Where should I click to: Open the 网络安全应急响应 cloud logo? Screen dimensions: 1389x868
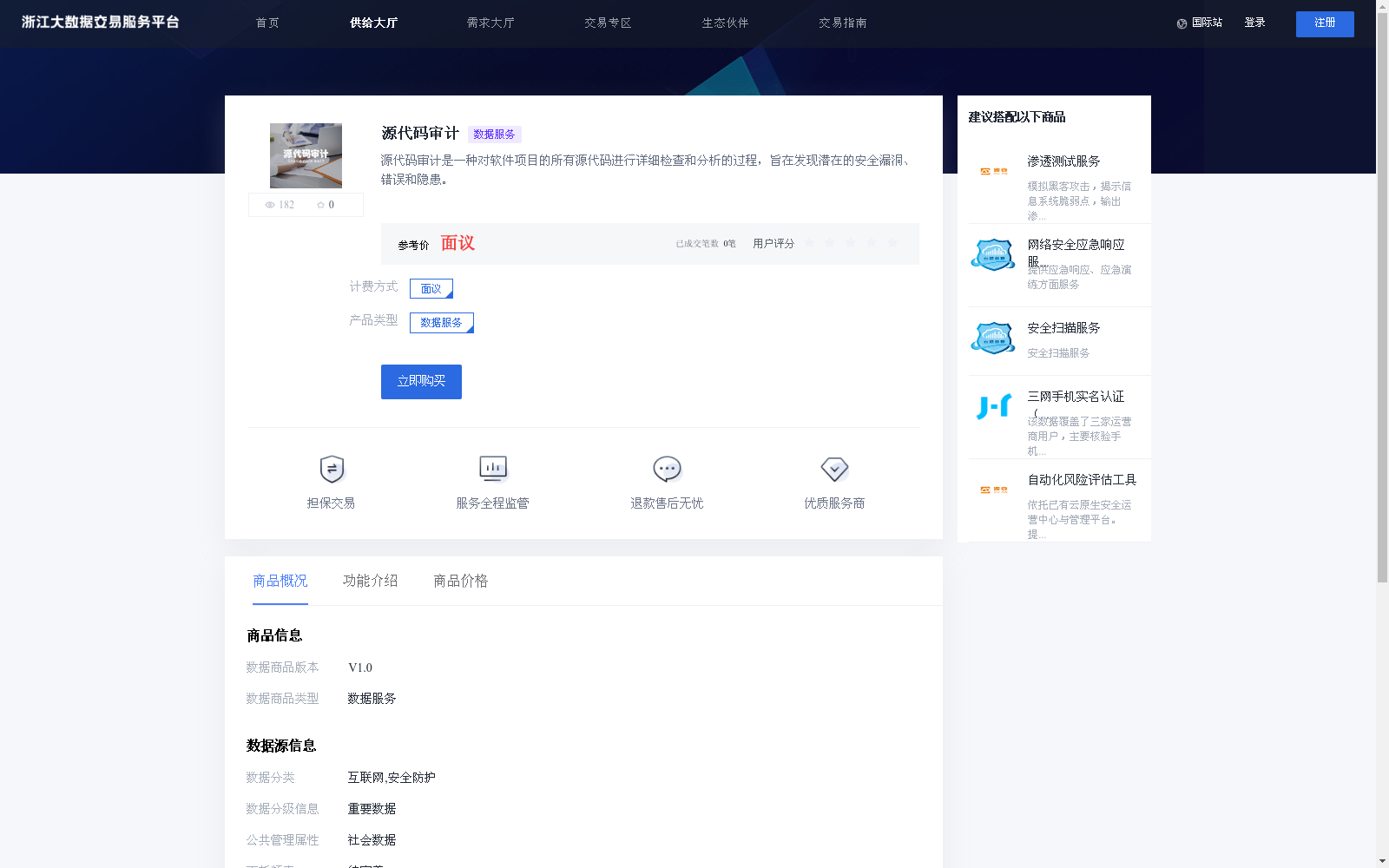(x=993, y=255)
